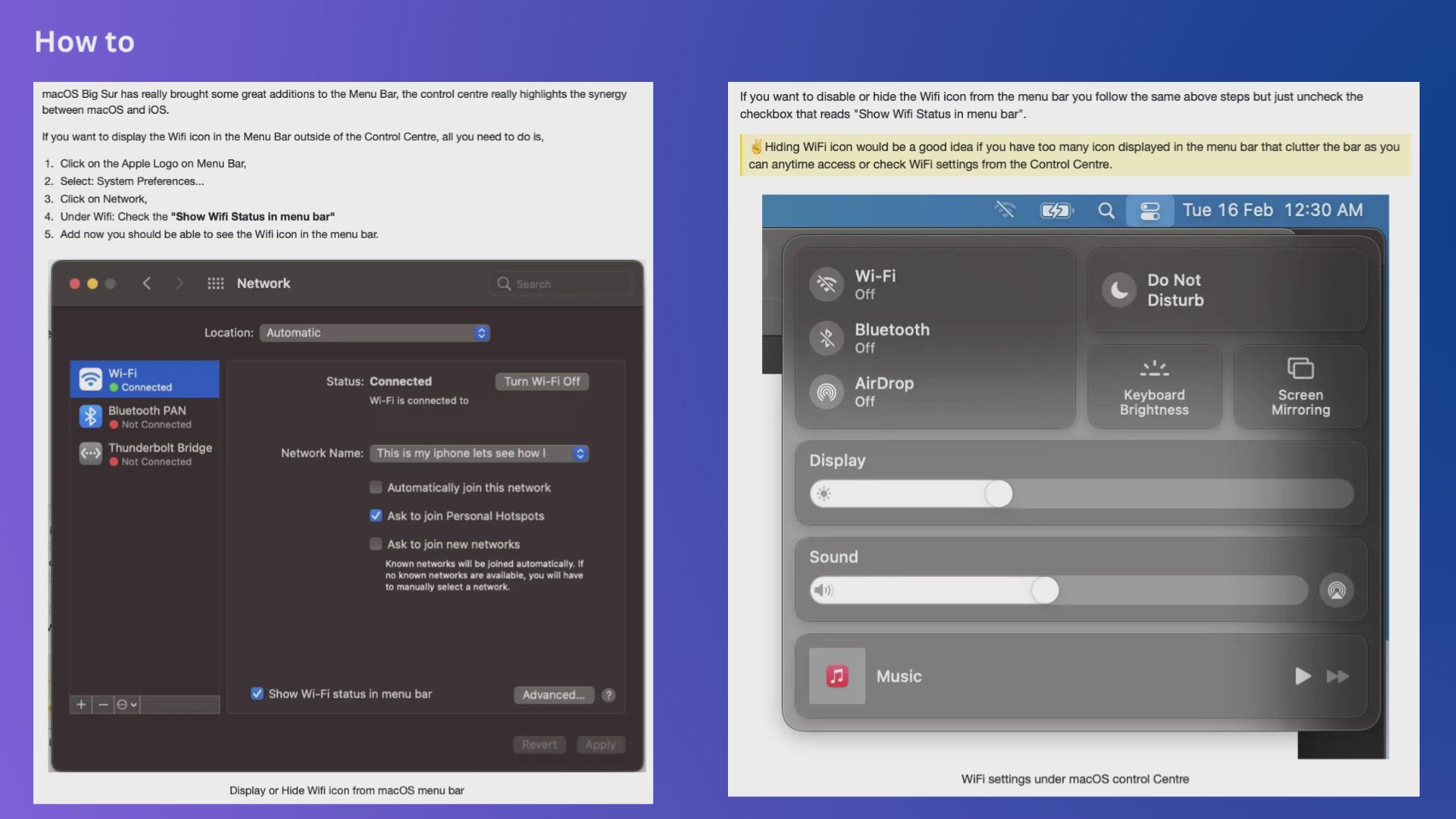Click the Advanced... button
This screenshot has height=819, width=1456.
coord(553,695)
